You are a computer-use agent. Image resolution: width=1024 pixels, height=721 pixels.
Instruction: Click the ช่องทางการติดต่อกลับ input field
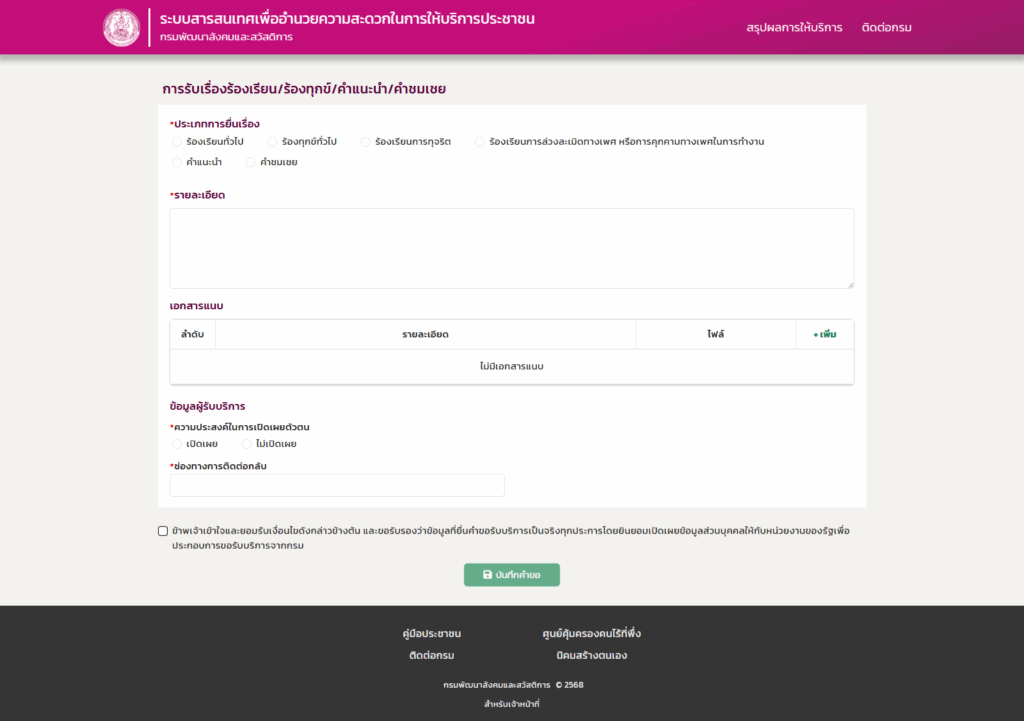point(337,486)
